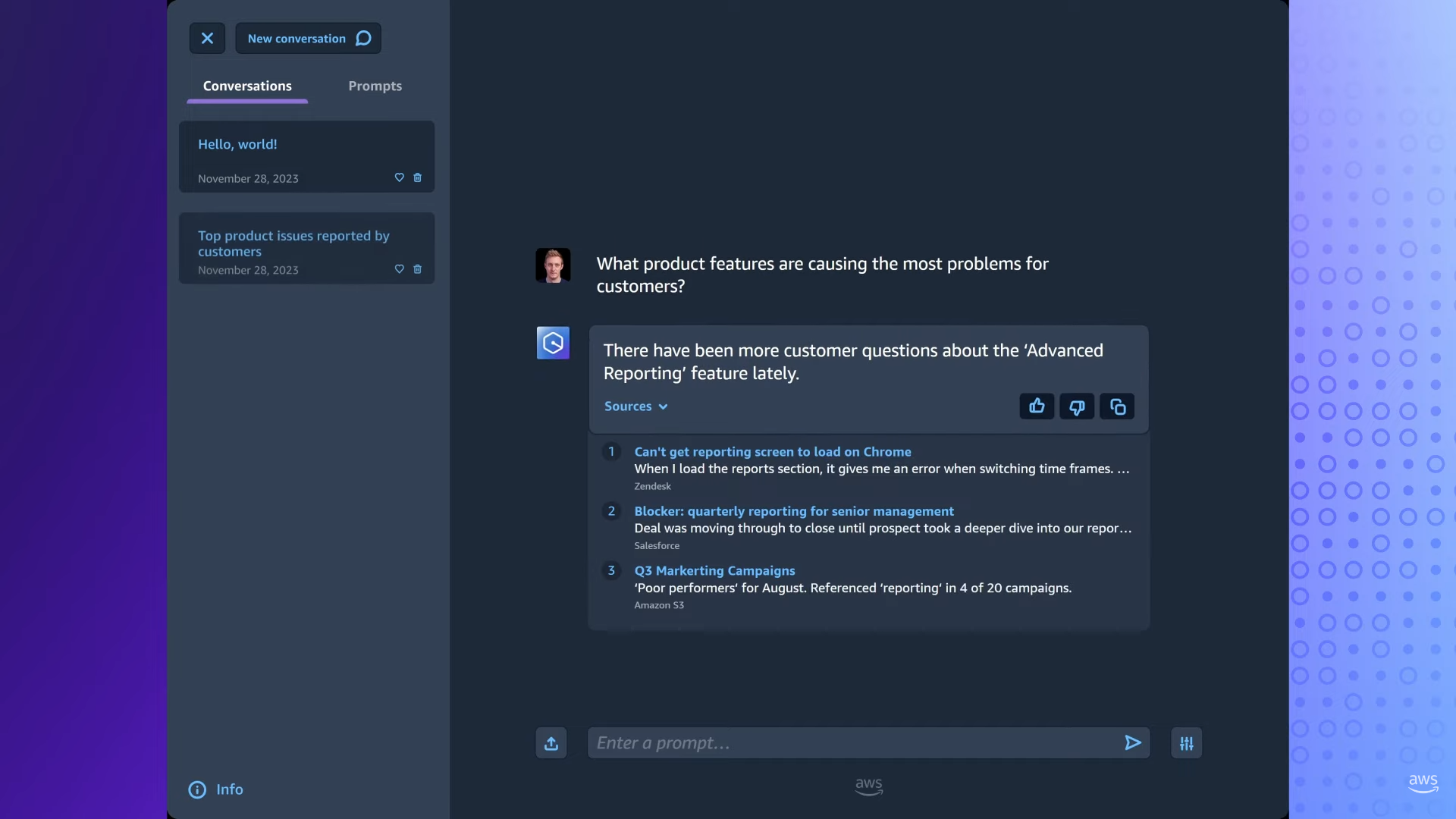Click the Amazon S3 source label
Image resolution: width=1456 pixels, height=819 pixels.
pyautogui.click(x=659, y=605)
